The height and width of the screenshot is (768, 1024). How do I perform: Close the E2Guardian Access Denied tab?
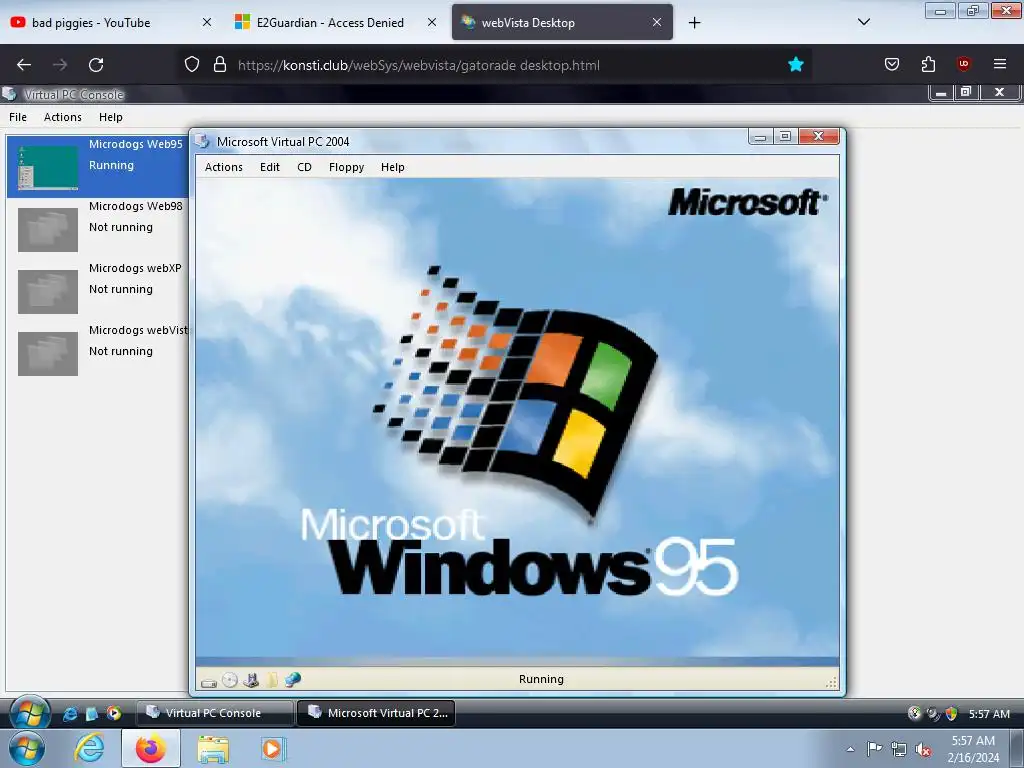click(x=432, y=22)
